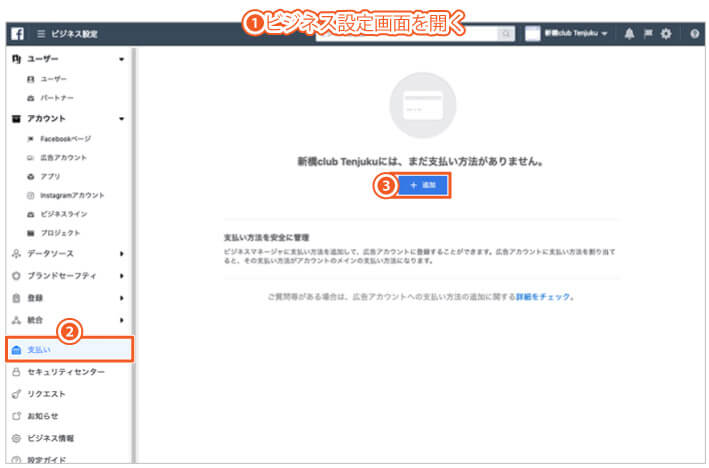Click the Facebookページ flag icon
The width and height of the screenshot is (709, 468).
[x=30, y=139]
